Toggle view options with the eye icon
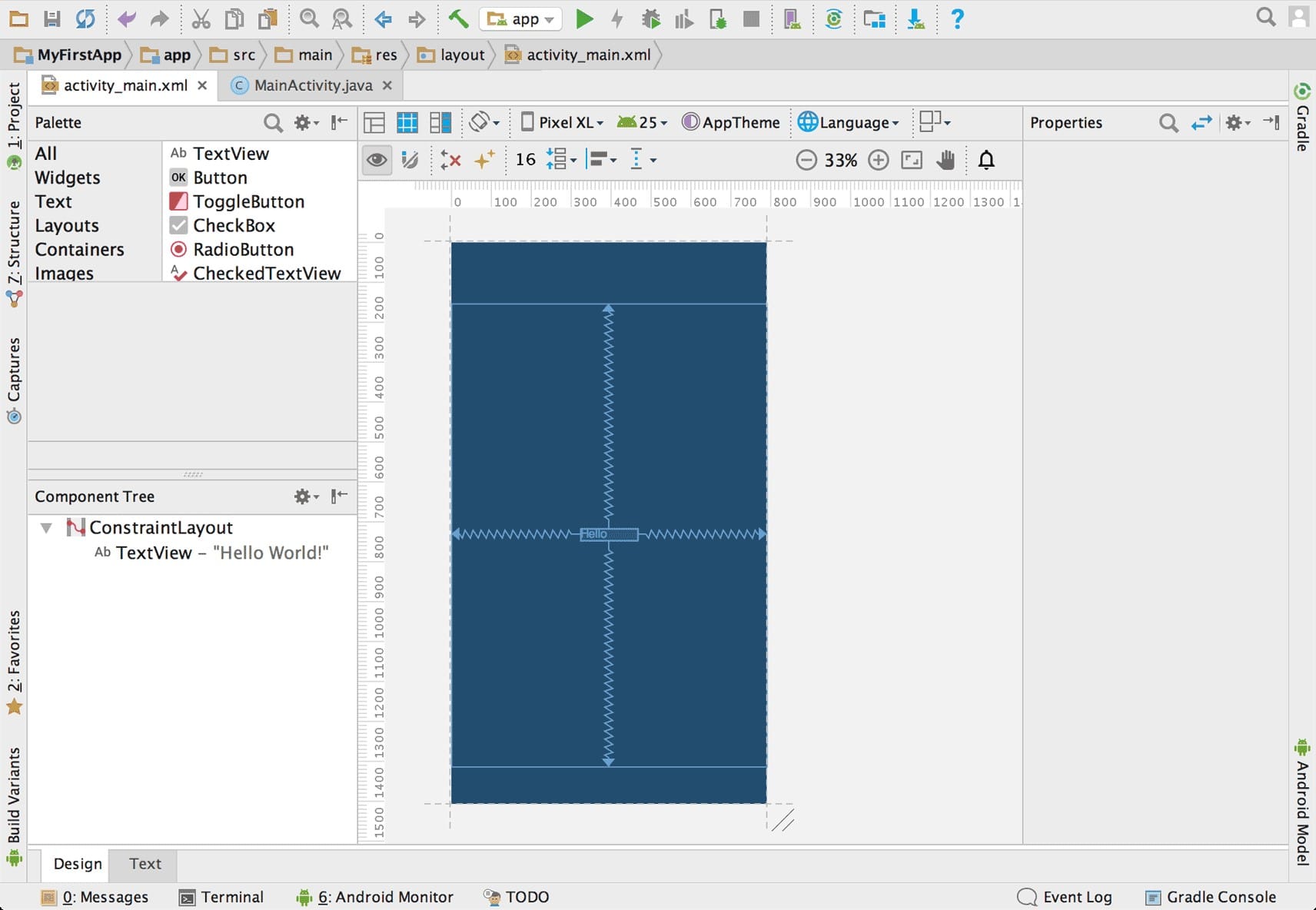Viewport: 1316px width, 910px height. pyautogui.click(x=377, y=160)
